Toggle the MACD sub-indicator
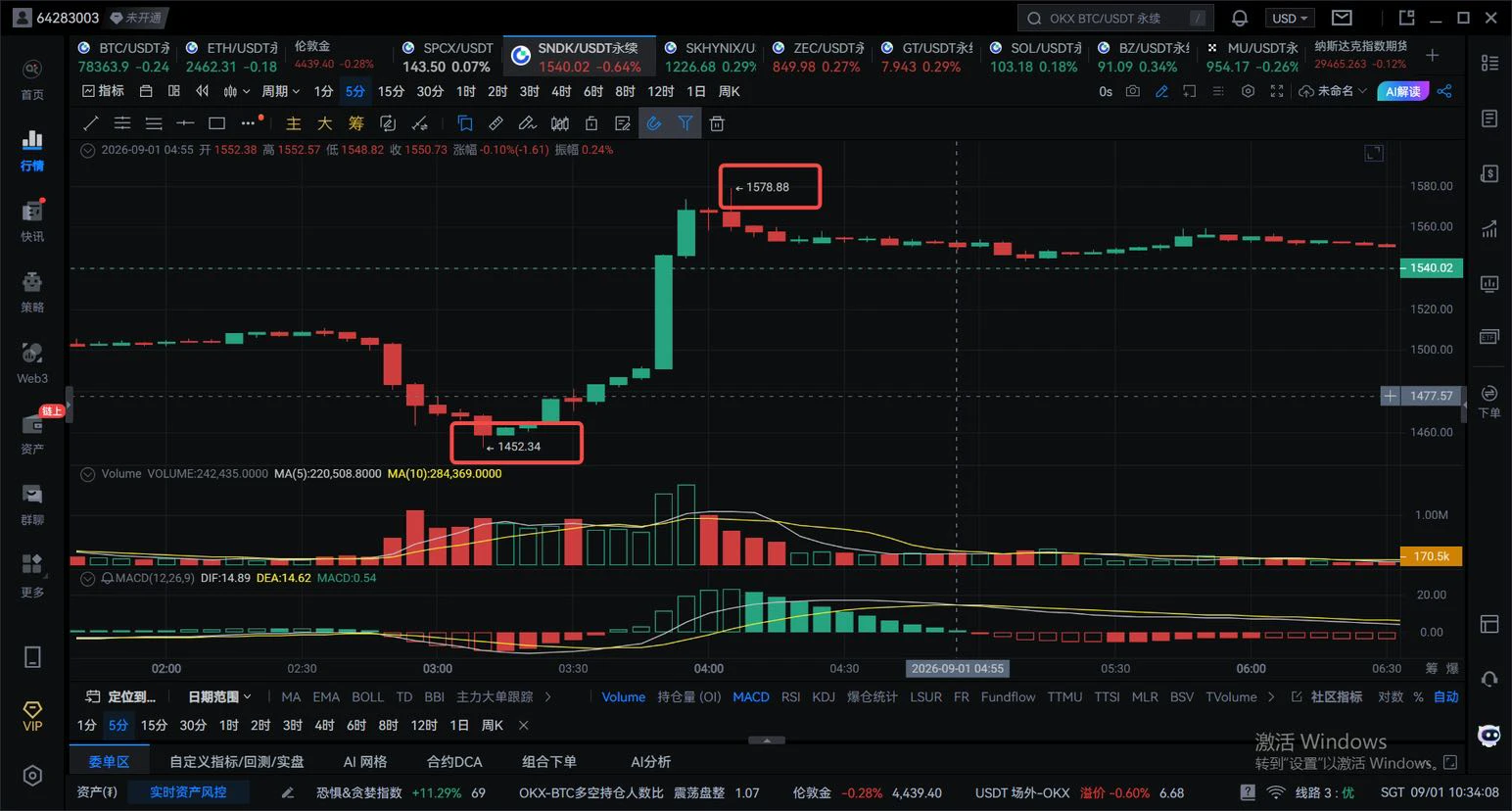 (x=751, y=697)
